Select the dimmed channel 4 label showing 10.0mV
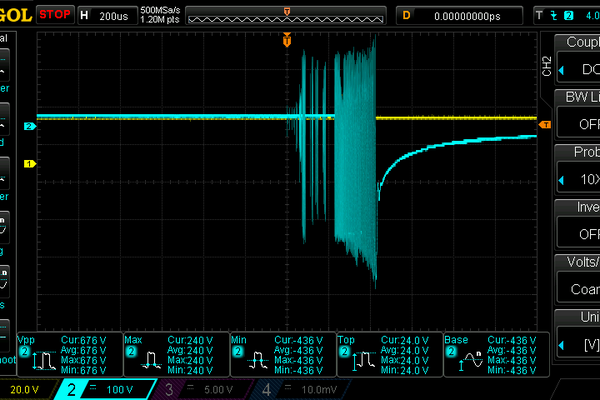This screenshot has width=600, height=400. [x=302, y=390]
